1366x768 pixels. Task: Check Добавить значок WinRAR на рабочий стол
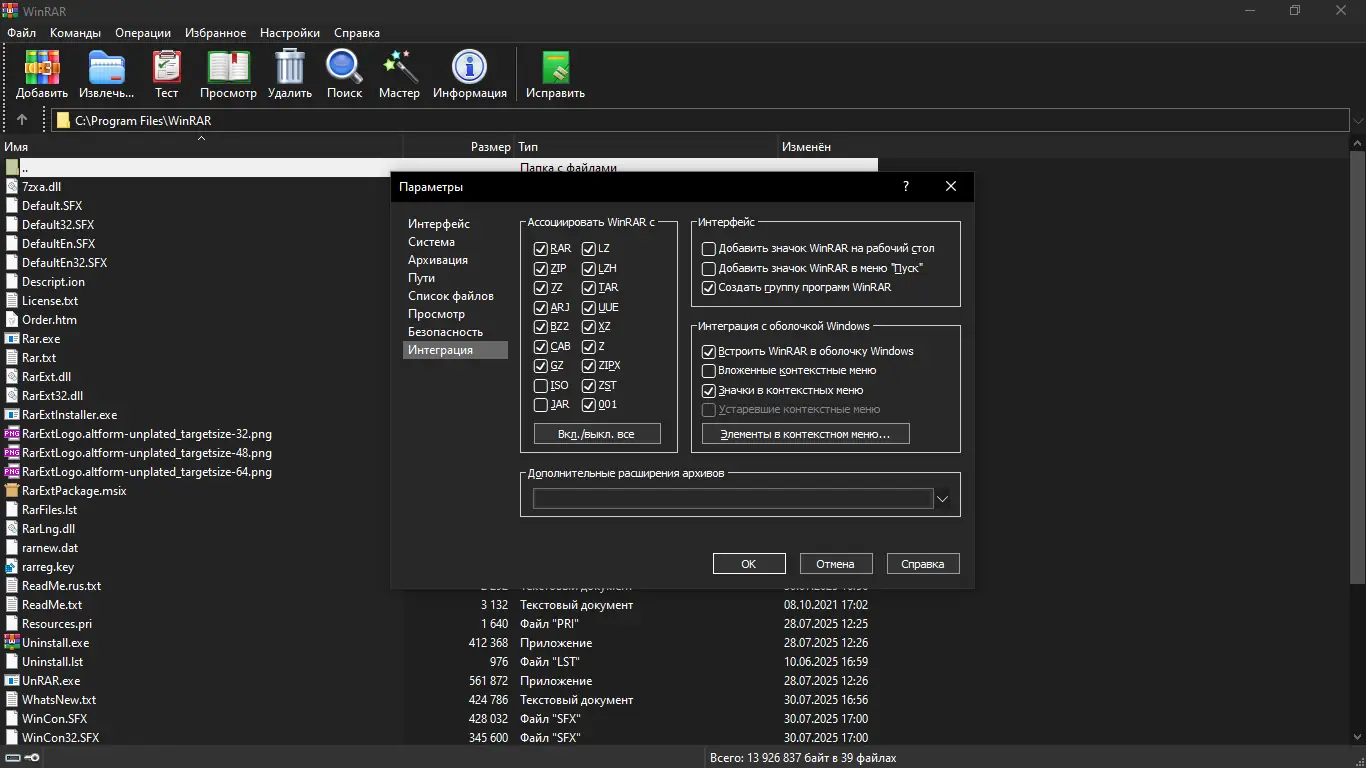coord(709,249)
